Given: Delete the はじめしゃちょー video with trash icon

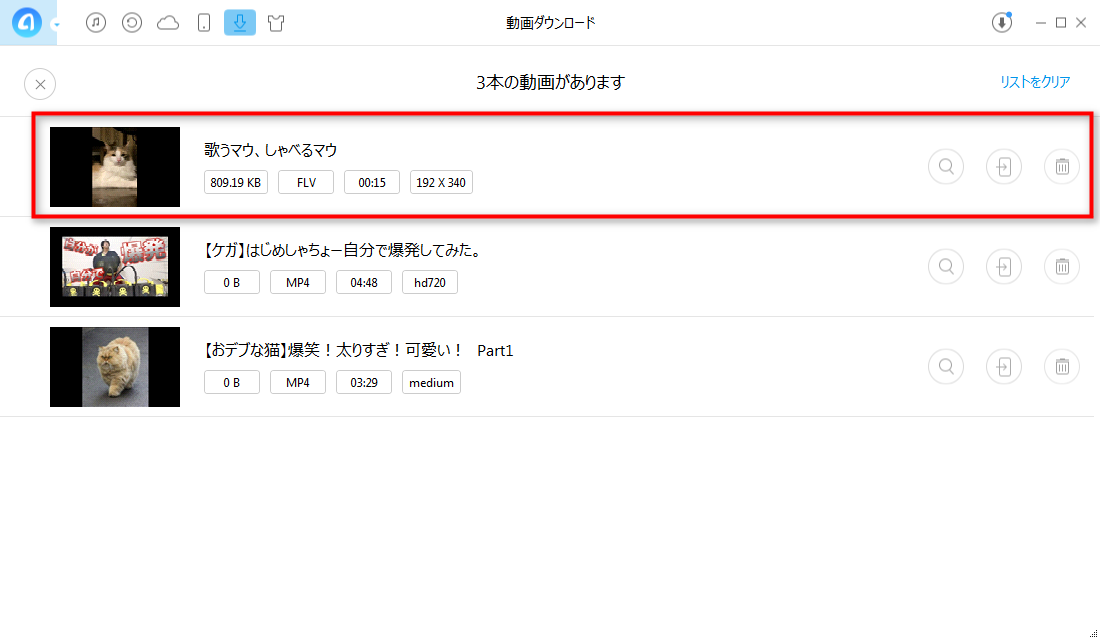Looking at the screenshot, I should click(x=1062, y=267).
